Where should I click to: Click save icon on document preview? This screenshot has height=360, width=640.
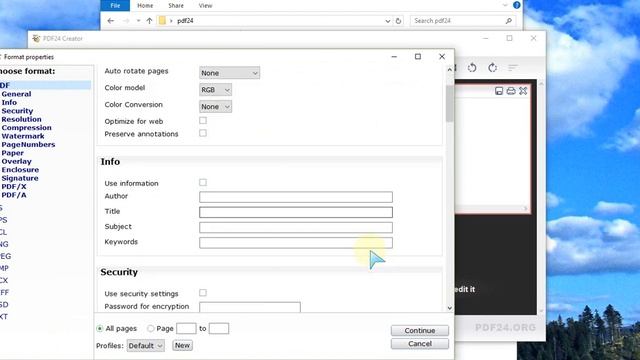click(499, 91)
